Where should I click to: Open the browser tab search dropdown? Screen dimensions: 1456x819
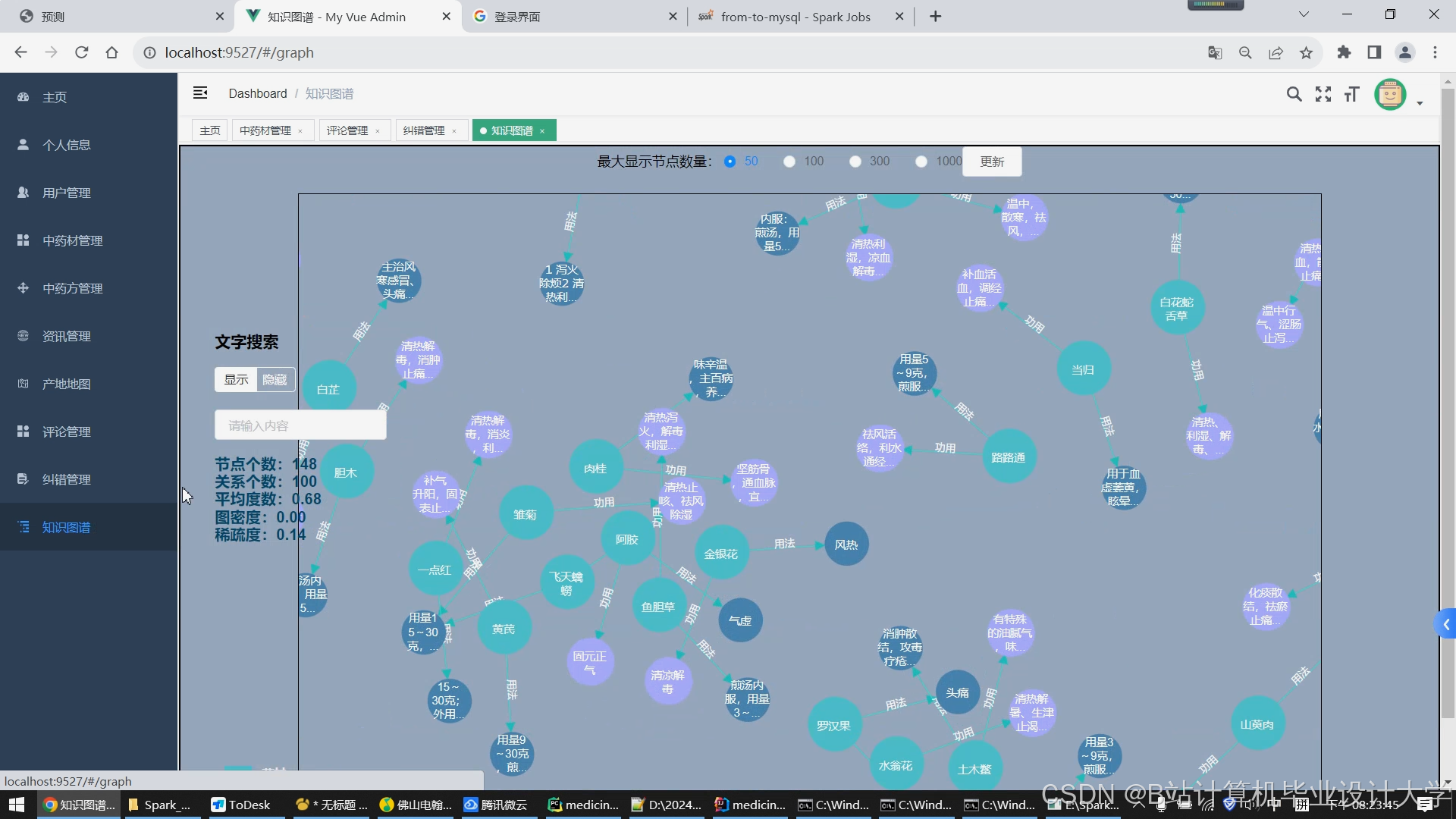(1304, 14)
